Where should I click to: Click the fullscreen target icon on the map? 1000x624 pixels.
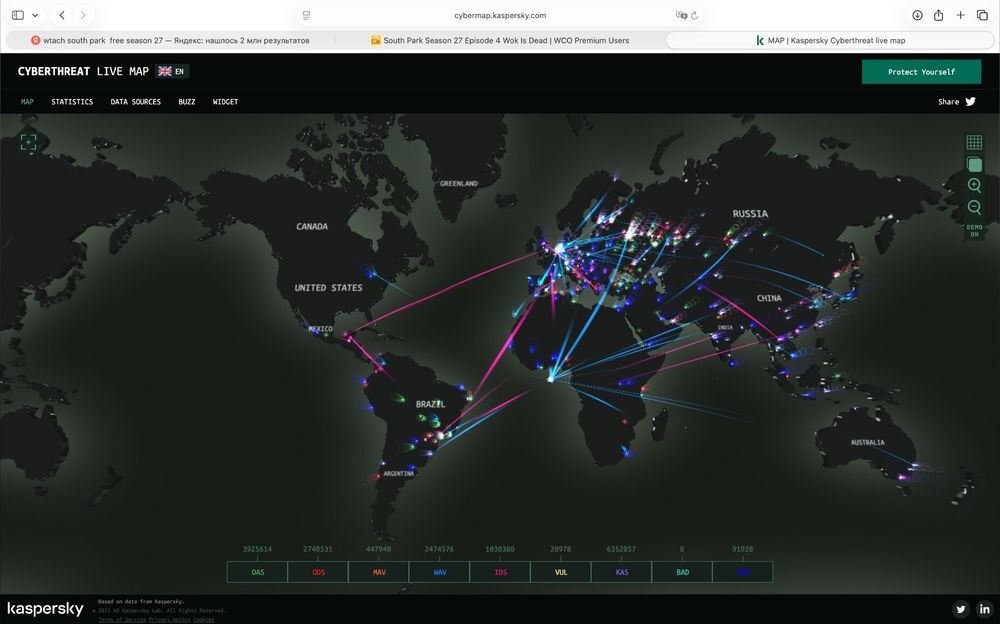click(x=29, y=142)
